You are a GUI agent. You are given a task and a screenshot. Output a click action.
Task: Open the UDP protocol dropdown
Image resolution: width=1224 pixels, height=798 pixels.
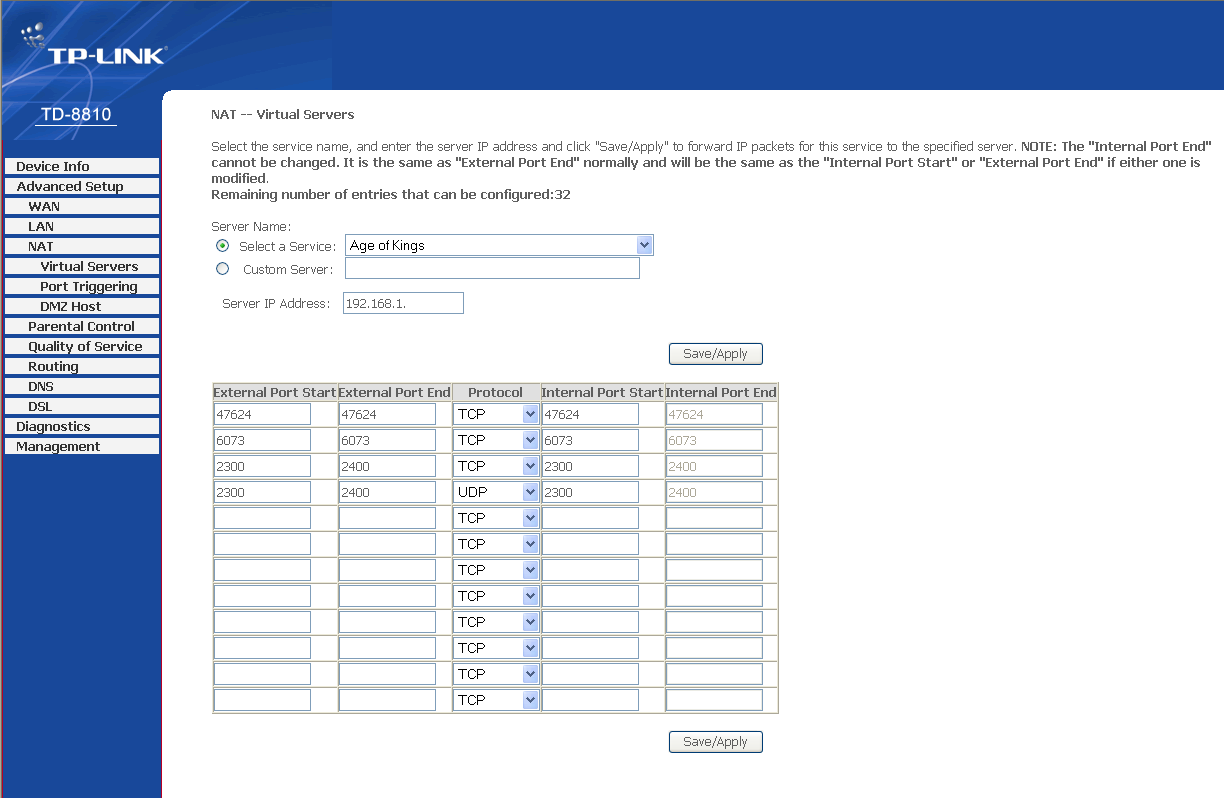(x=497, y=492)
